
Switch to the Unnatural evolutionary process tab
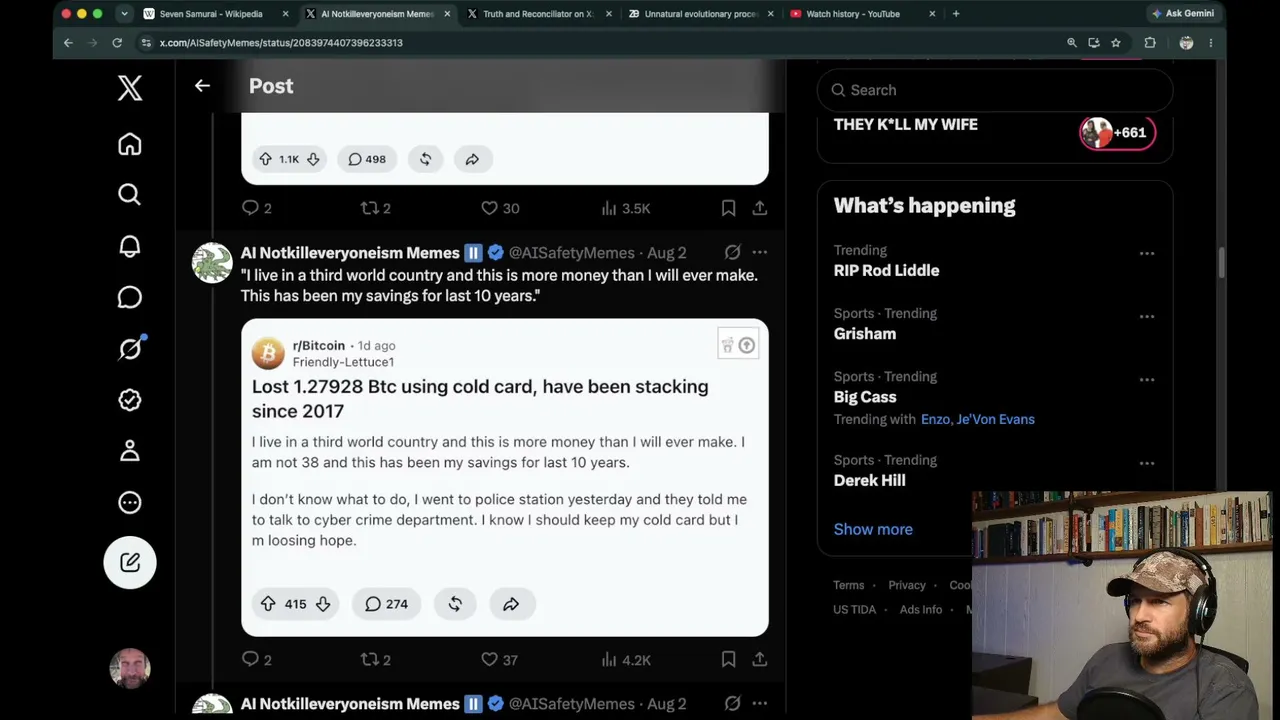click(699, 14)
